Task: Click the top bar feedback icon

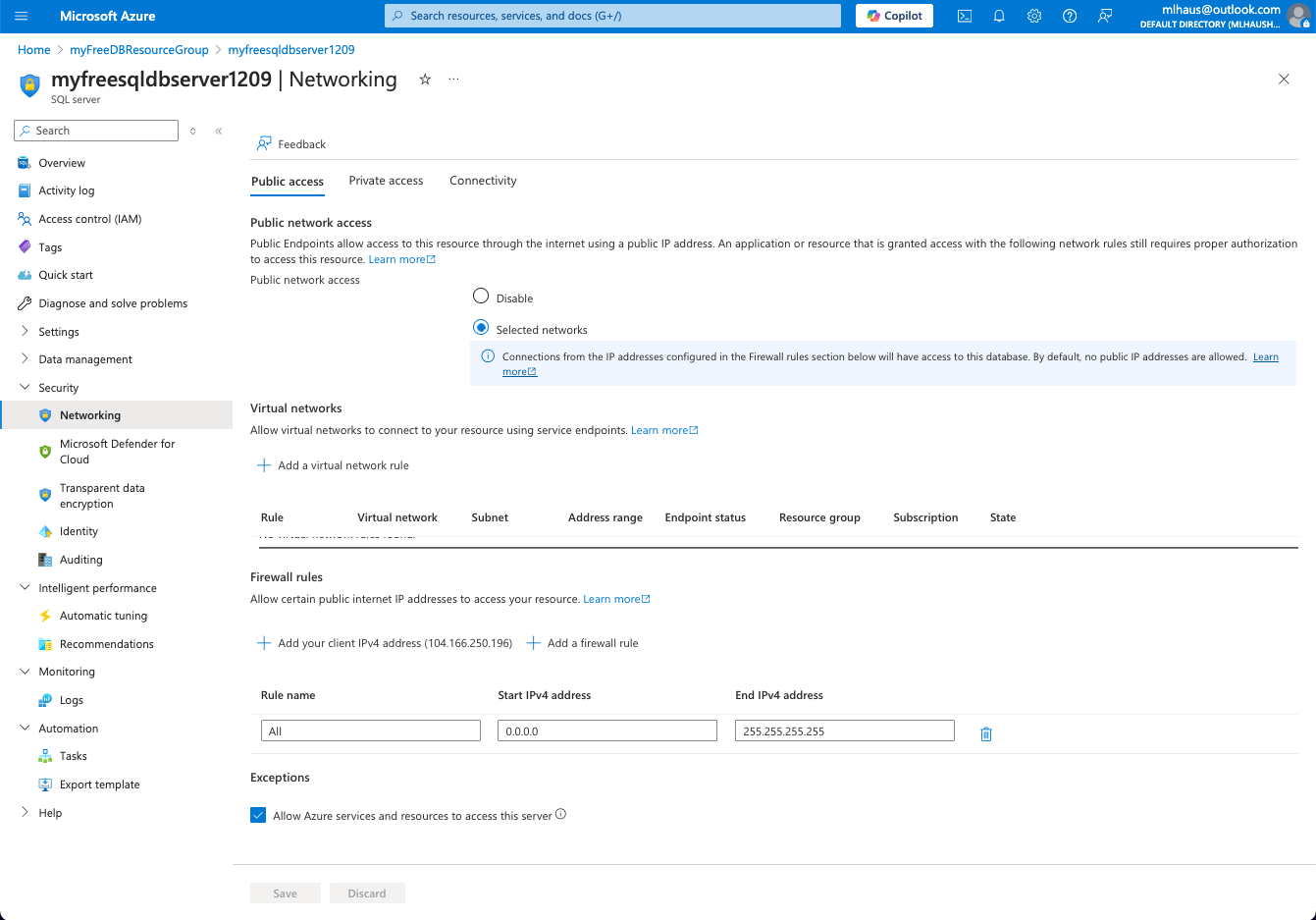Action: coord(1105,16)
